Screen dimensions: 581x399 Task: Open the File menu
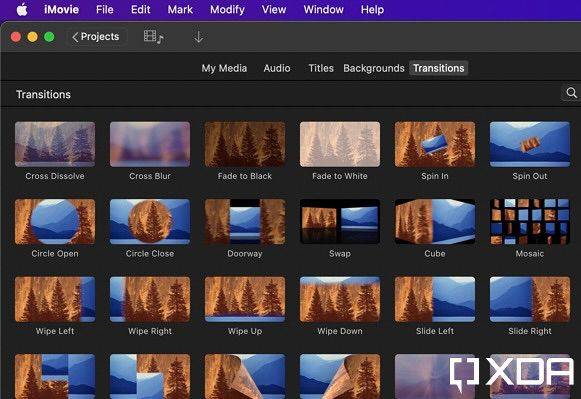[104, 10]
